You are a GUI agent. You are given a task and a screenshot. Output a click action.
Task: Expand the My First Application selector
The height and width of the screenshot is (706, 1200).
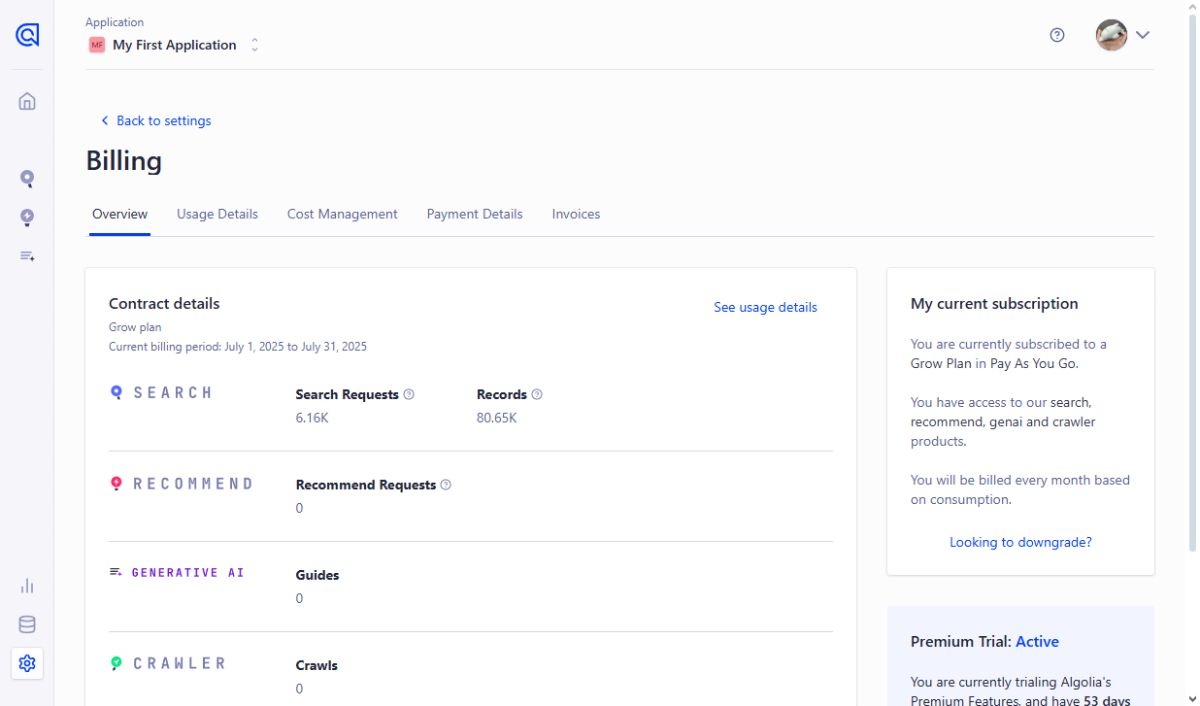(175, 45)
